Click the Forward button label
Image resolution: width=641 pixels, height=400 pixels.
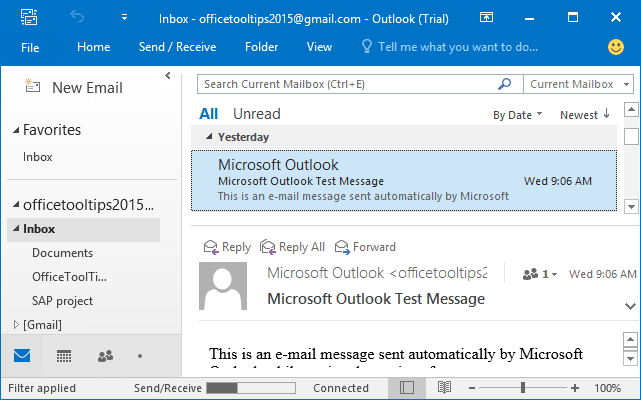click(374, 247)
